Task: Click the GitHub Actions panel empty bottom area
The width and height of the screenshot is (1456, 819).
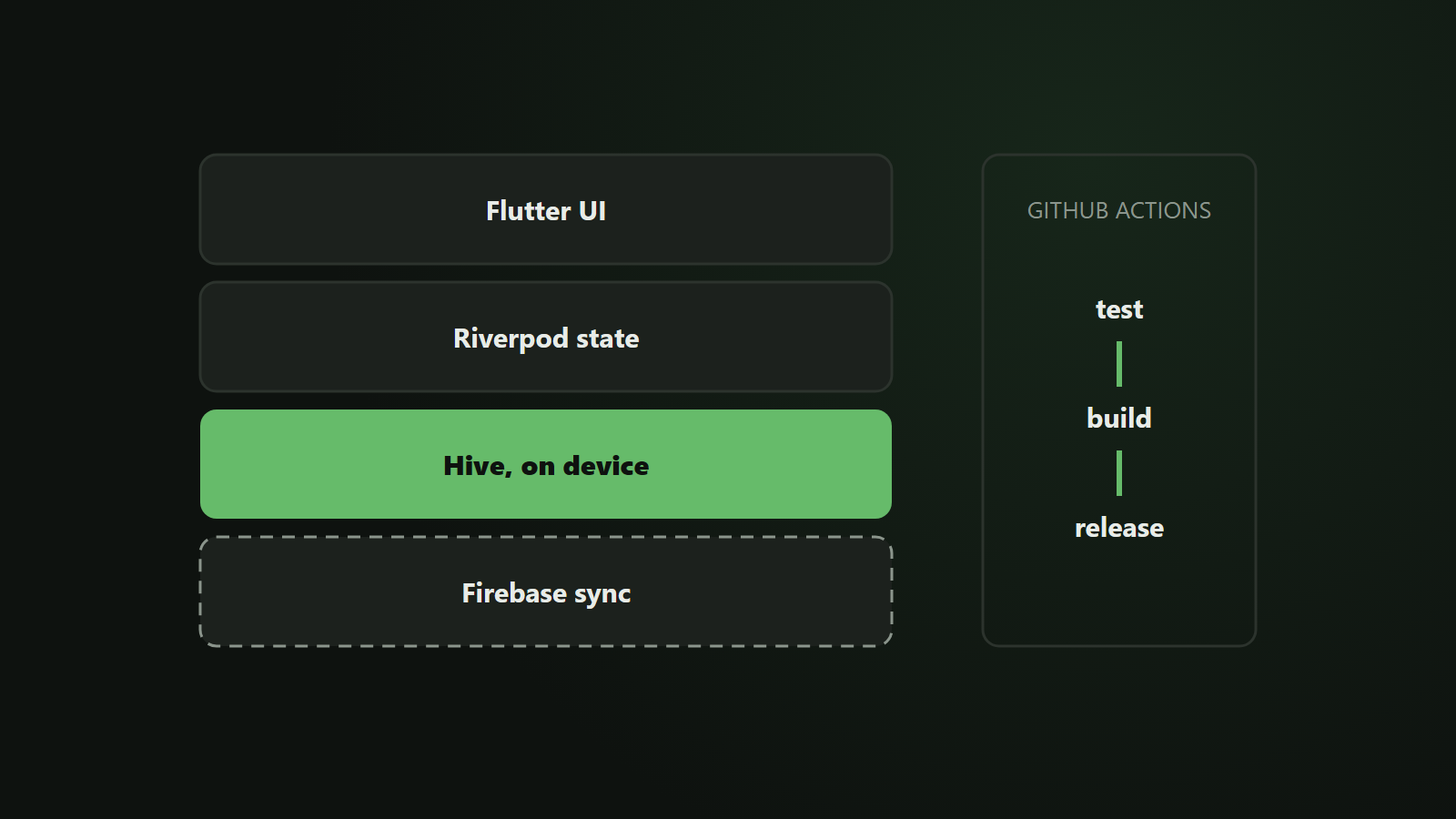Action: 1119,596
